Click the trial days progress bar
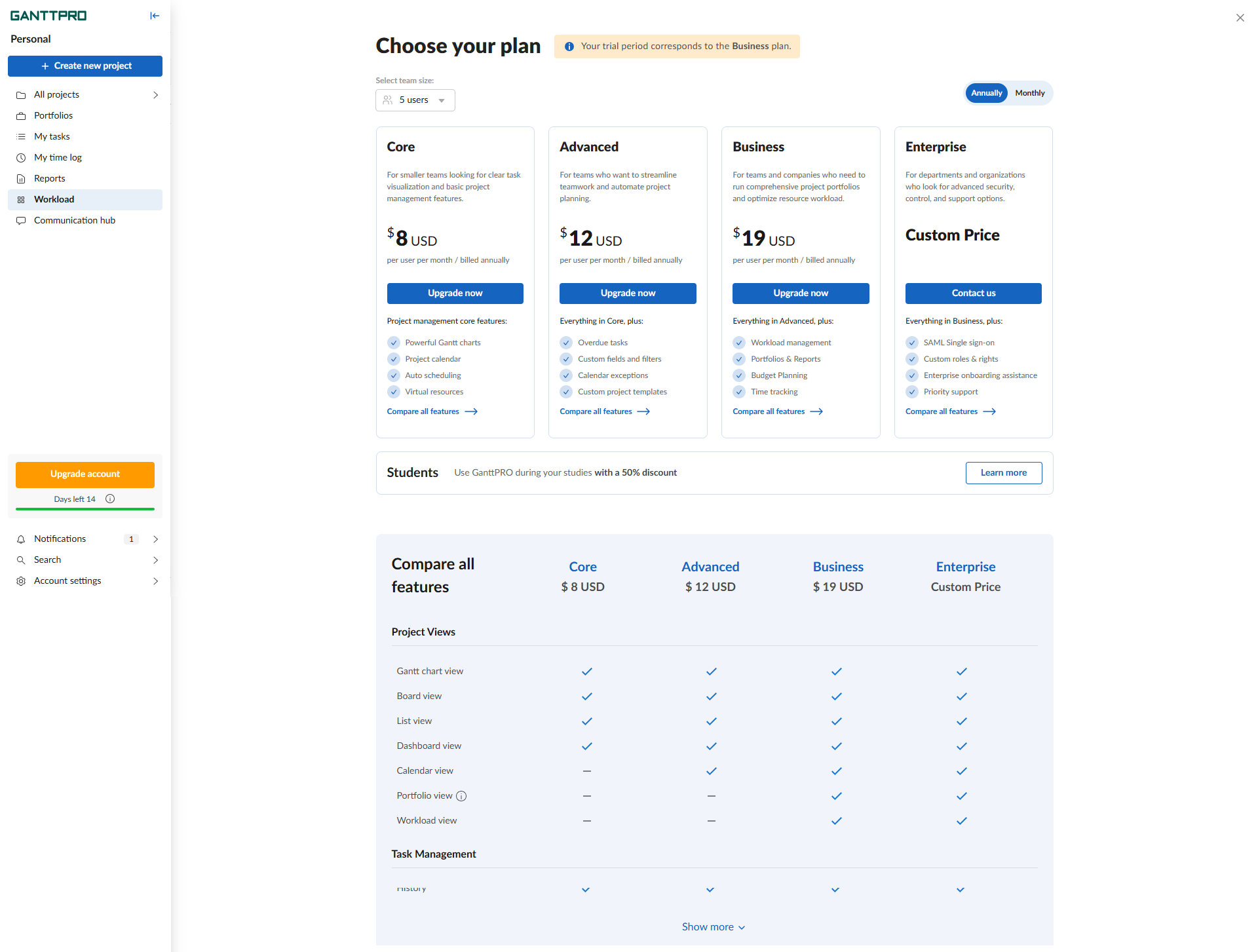The image size is (1258, 952). [85, 509]
